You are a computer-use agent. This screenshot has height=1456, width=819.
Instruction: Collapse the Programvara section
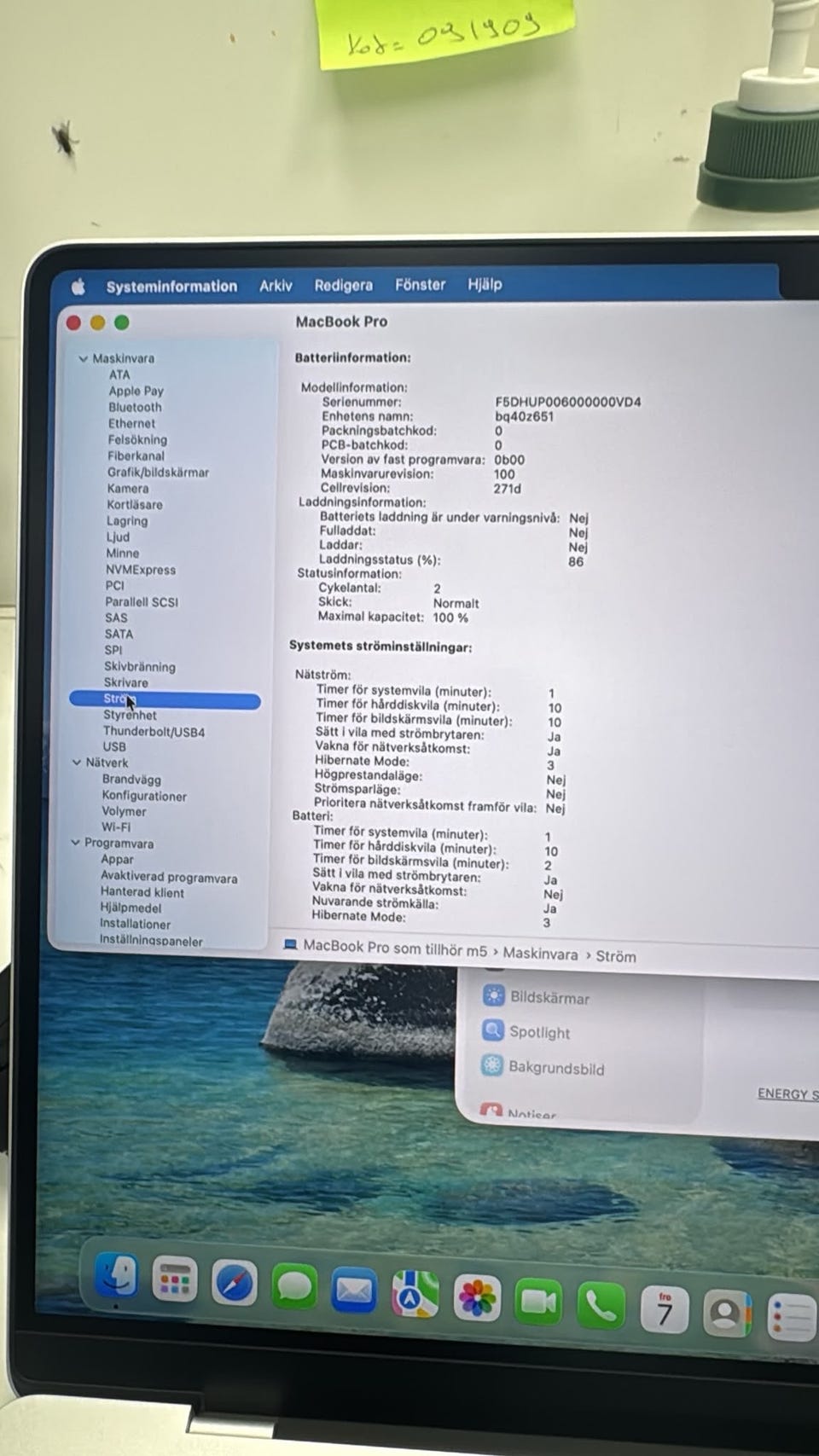75,843
